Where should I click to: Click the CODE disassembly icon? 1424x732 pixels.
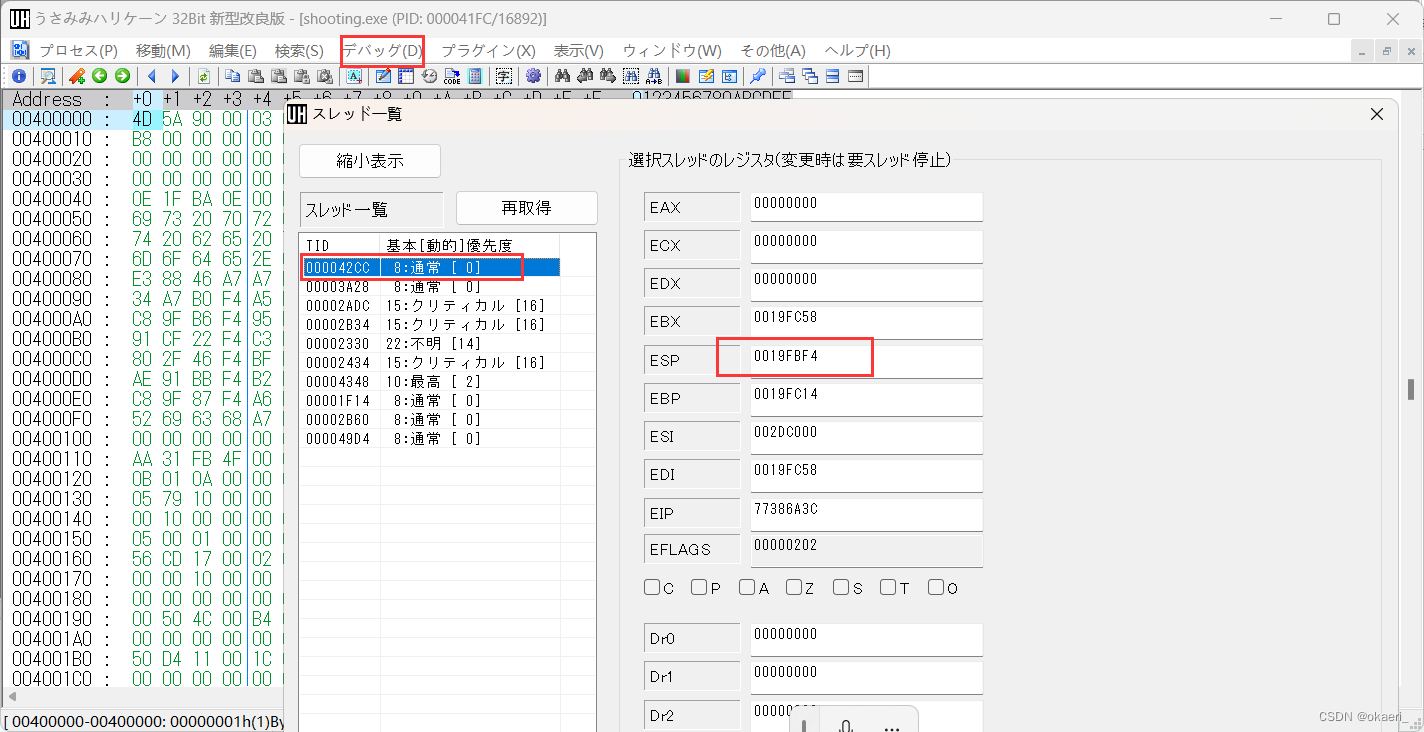[452, 76]
